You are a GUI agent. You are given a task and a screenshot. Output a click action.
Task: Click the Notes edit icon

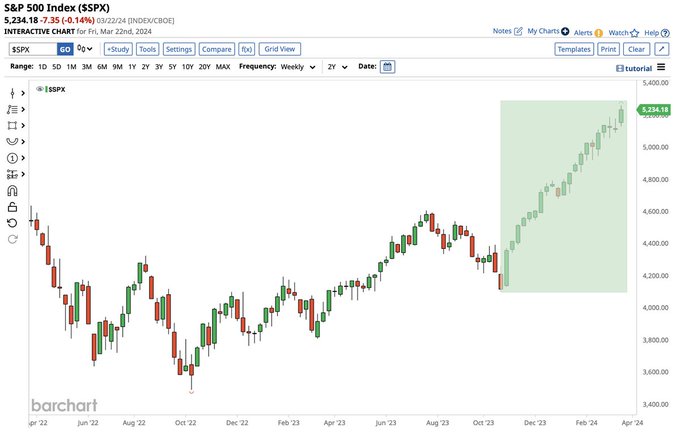click(517, 32)
